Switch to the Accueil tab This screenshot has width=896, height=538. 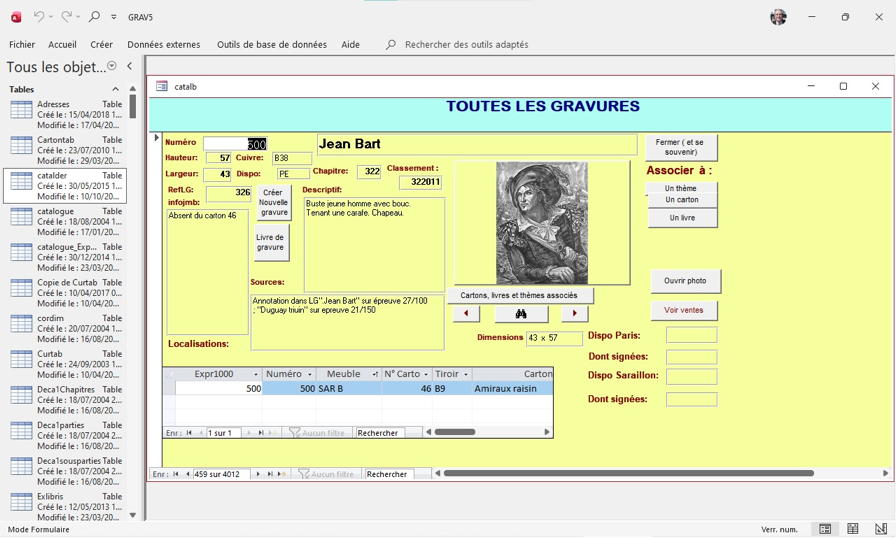pos(62,45)
